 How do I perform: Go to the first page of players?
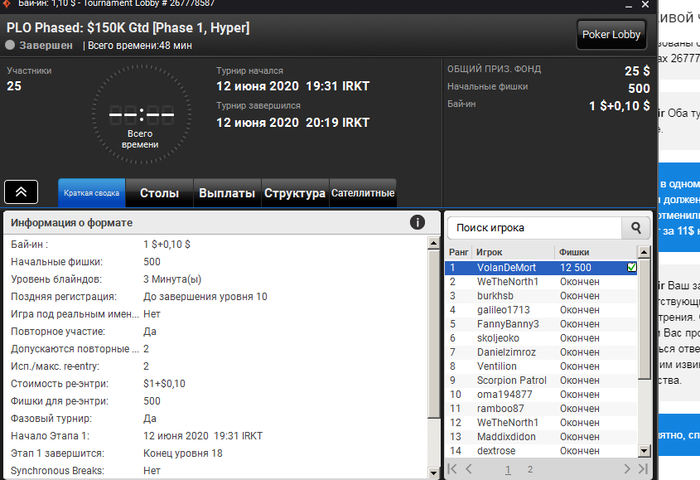452,469
